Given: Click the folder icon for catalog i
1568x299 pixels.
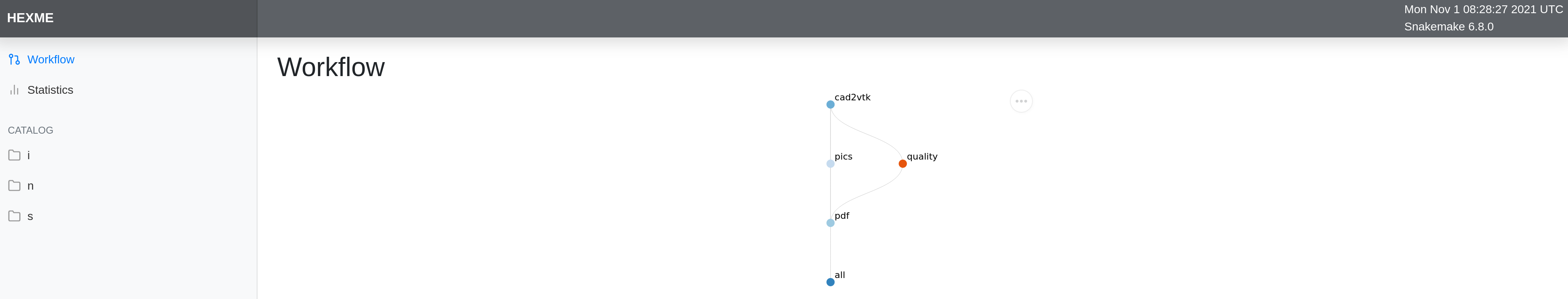Looking at the screenshot, I should 14,155.
